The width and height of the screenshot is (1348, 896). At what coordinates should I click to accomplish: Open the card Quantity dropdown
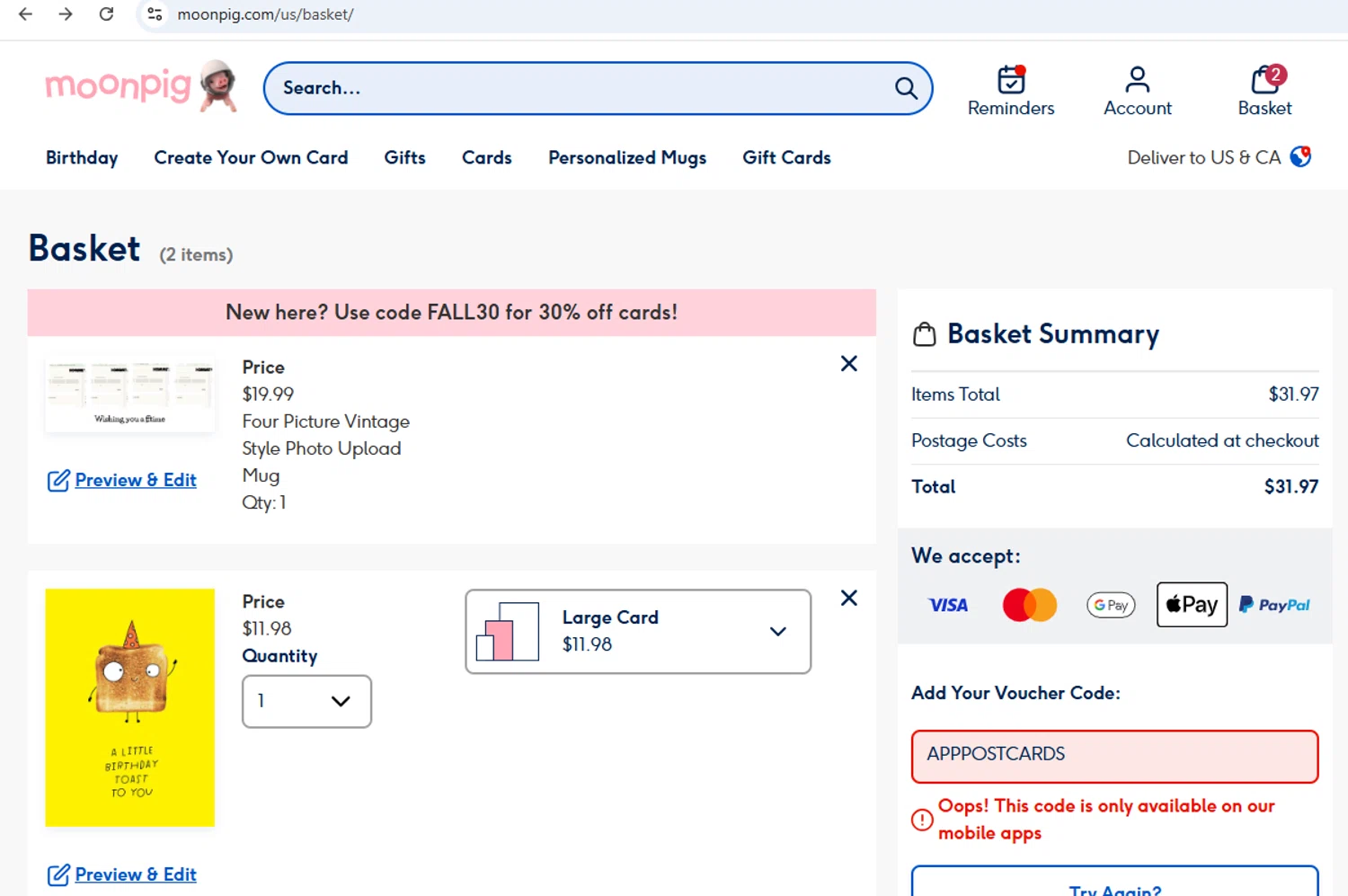(306, 701)
